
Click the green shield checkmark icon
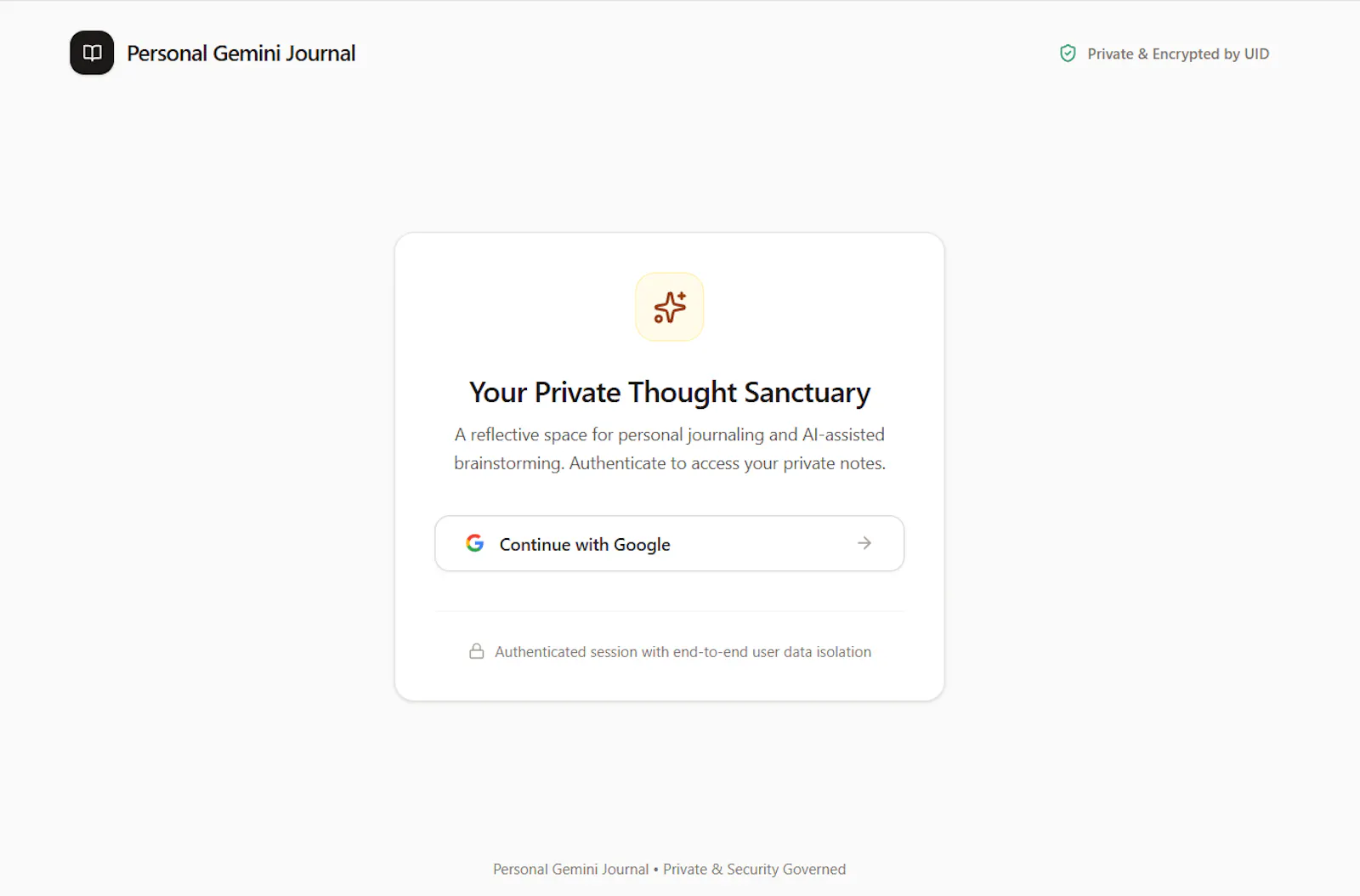[x=1068, y=54]
